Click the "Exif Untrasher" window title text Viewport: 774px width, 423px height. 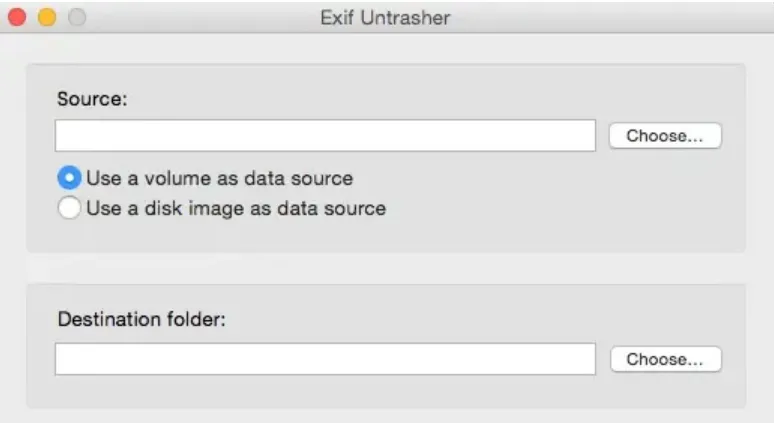click(385, 17)
